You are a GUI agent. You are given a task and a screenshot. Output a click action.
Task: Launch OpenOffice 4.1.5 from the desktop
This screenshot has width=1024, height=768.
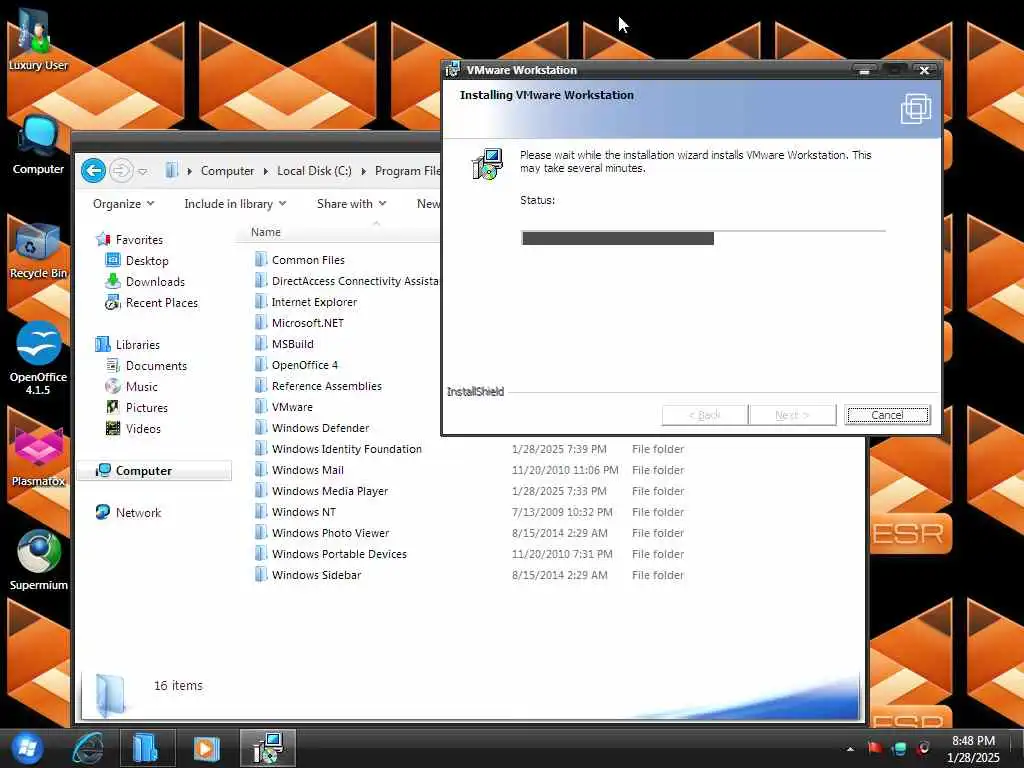[x=38, y=358]
